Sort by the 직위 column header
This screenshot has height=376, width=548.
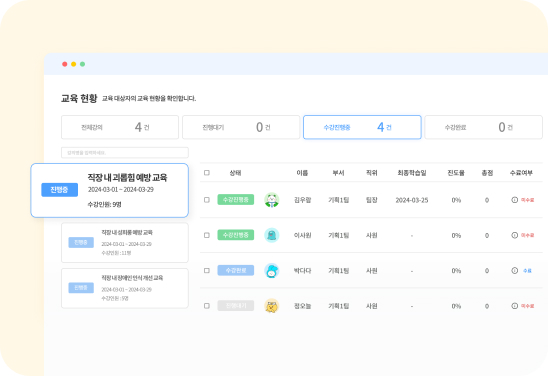click(x=372, y=173)
